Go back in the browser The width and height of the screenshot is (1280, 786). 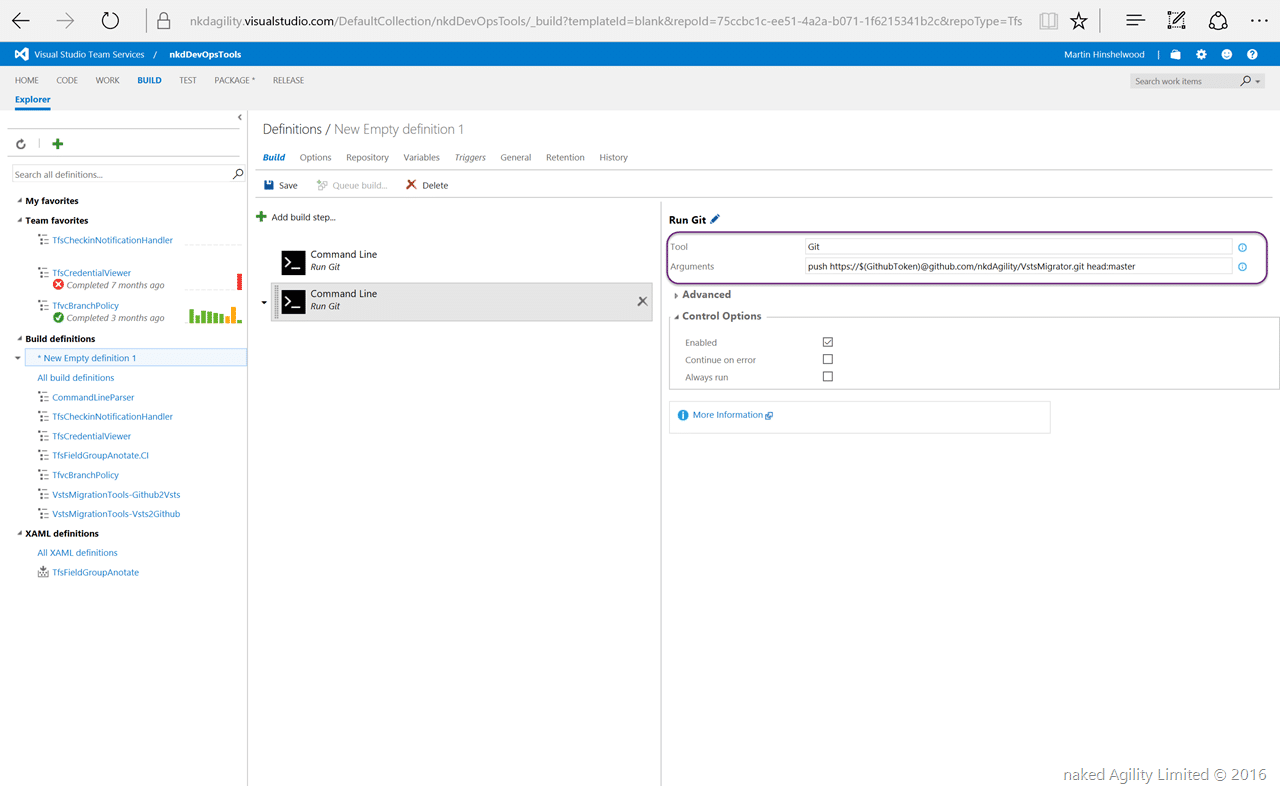tap(21, 20)
